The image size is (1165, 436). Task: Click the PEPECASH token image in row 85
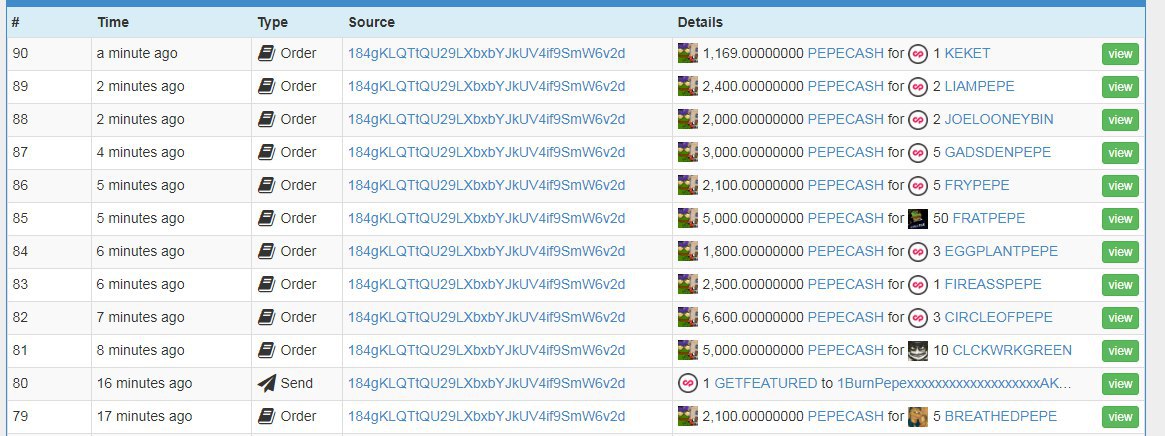click(688, 218)
